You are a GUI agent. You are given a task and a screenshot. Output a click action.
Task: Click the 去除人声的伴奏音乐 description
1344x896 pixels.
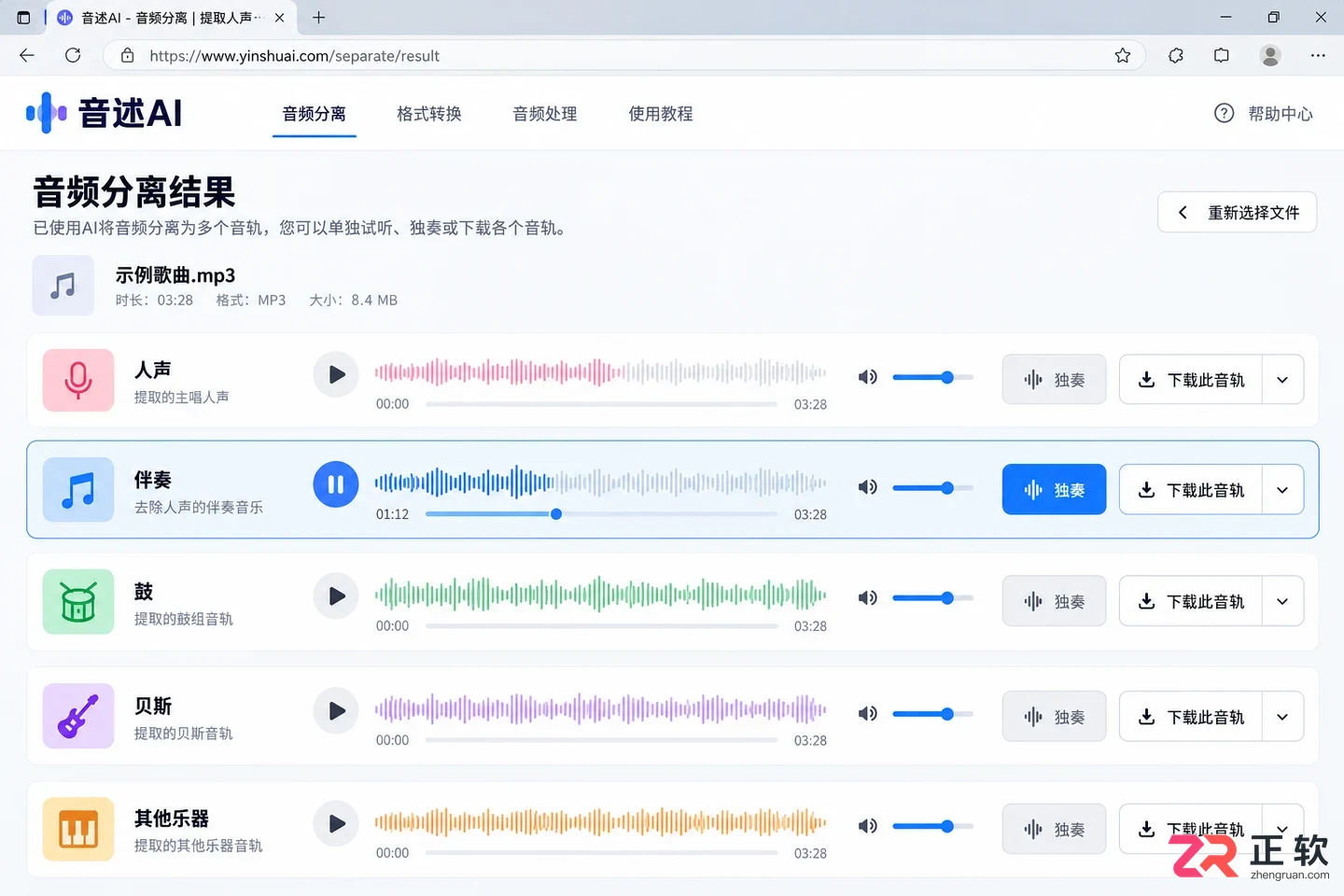pos(199,507)
